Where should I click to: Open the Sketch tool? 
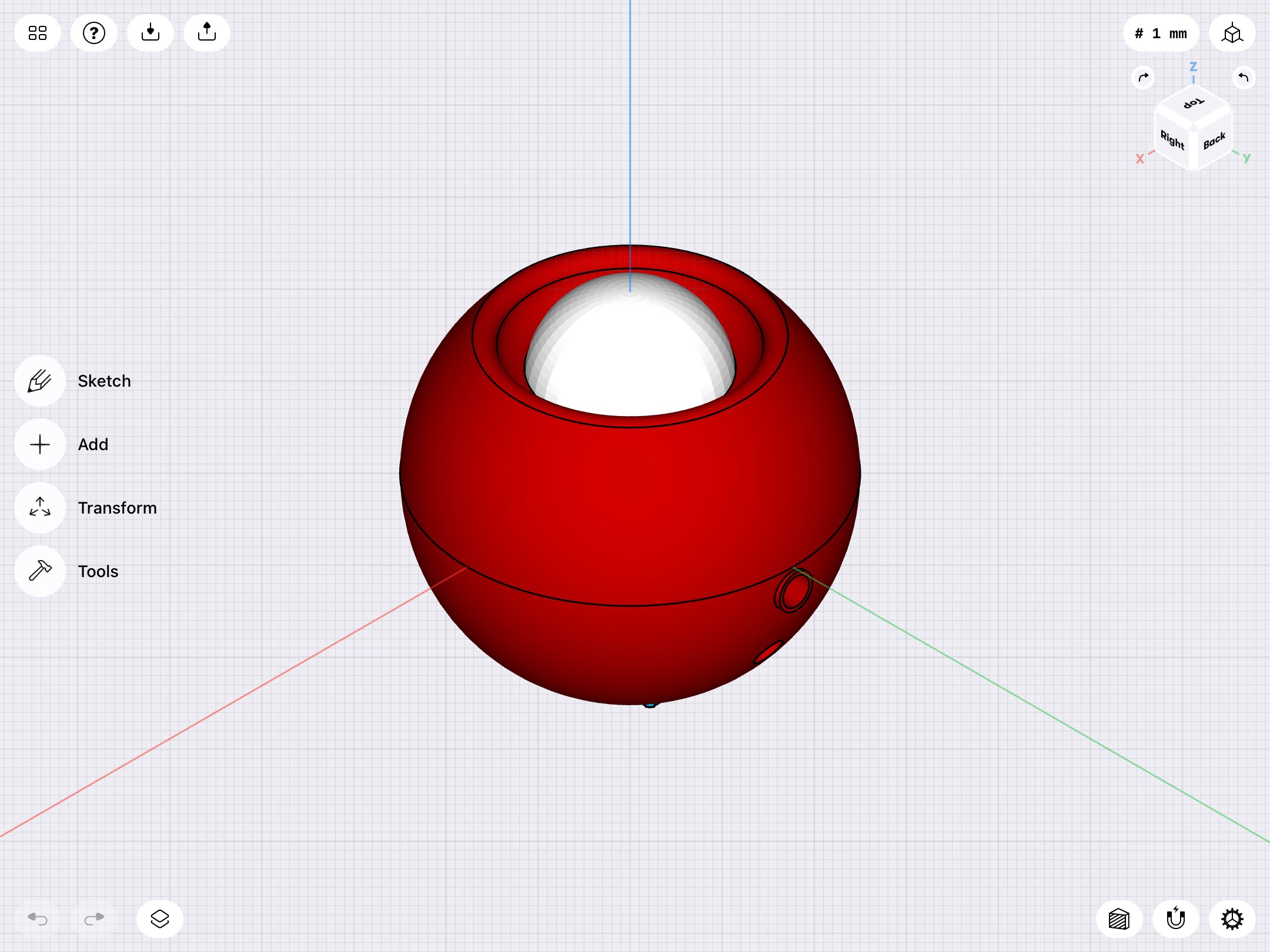coord(40,381)
